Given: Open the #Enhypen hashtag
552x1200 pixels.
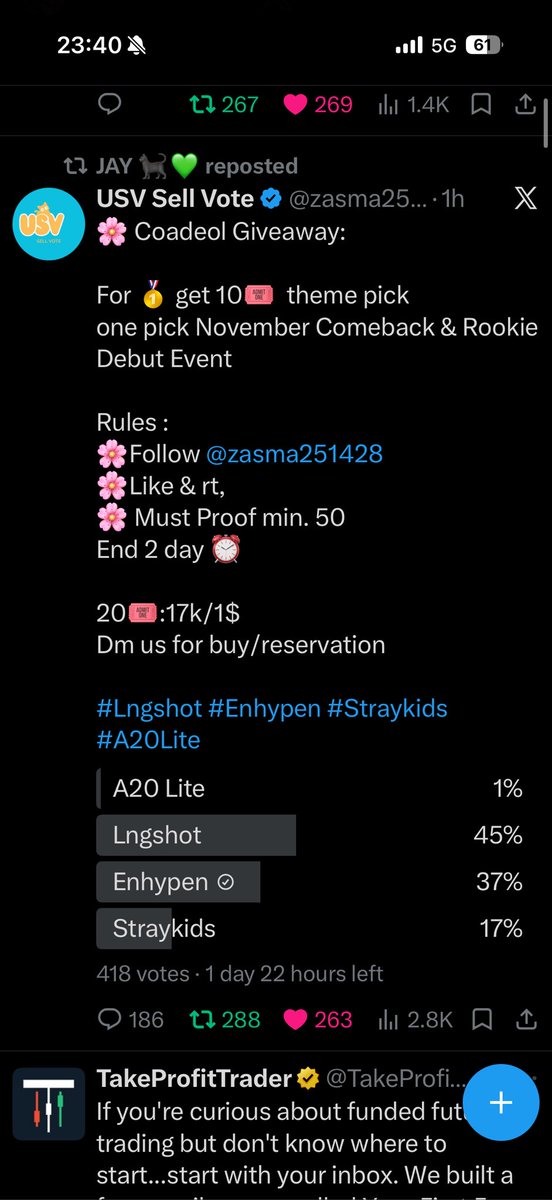Looking at the screenshot, I should tap(267, 709).
